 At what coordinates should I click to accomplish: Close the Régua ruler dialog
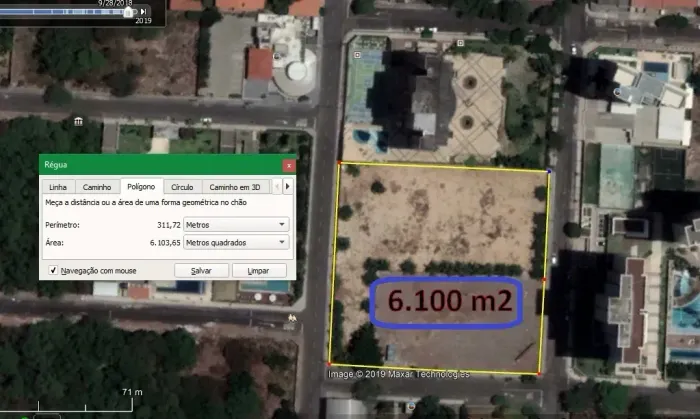pos(289,165)
